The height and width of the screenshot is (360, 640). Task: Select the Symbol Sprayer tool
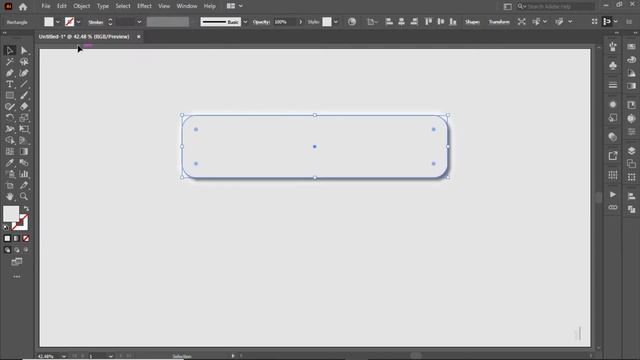[x=10, y=174]
